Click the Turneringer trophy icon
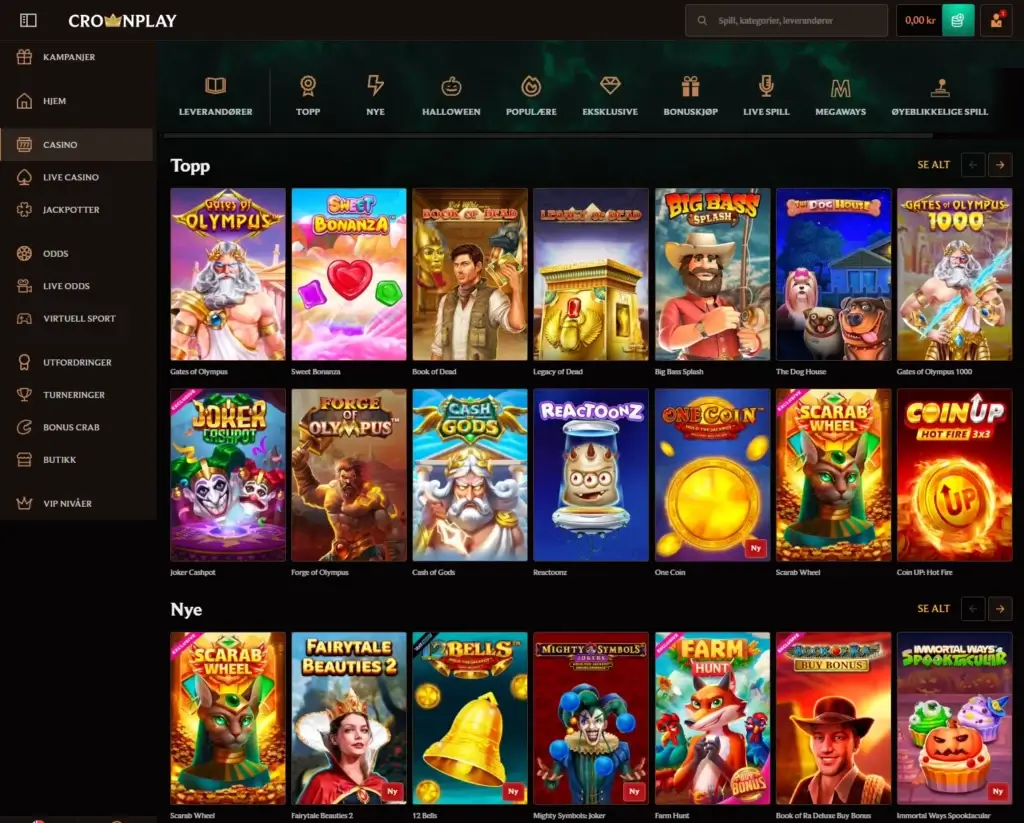1024x823 pixels. click(x=24, y=395)
